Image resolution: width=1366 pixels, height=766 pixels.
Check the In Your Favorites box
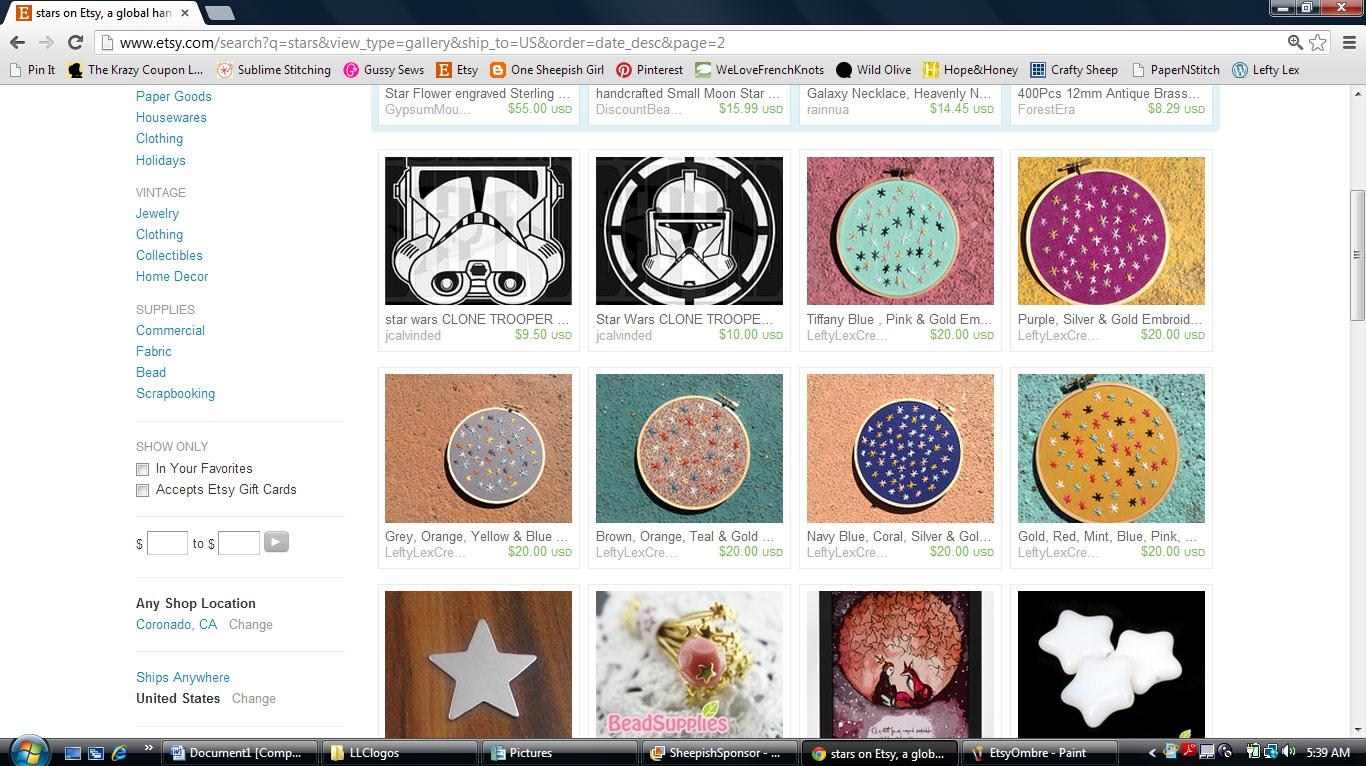pos(143,469)
